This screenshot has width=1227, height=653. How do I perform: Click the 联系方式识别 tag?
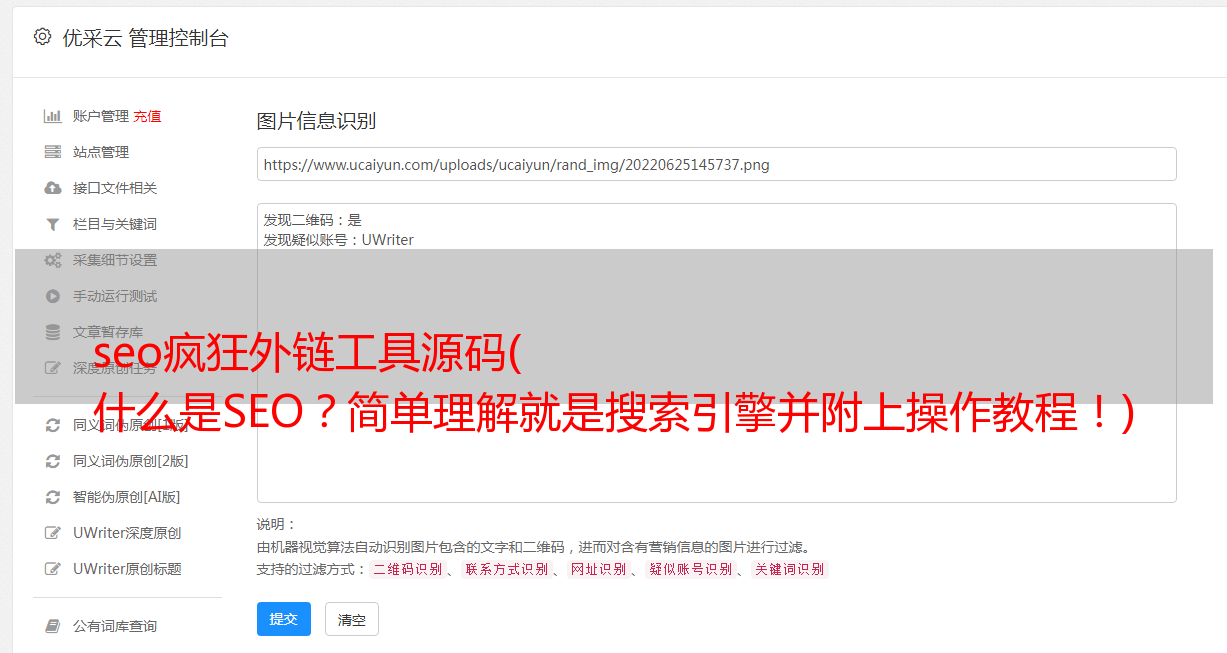(x=506, y=569)
